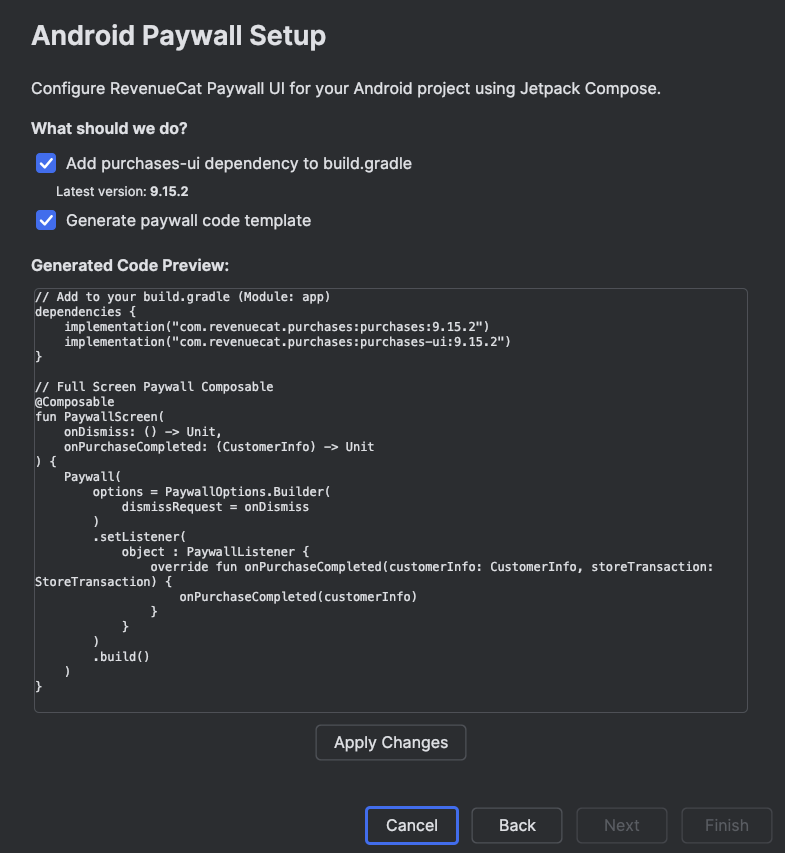Click the greyed-out Next button
Screen dimensions: 785x853
[621, 825]
